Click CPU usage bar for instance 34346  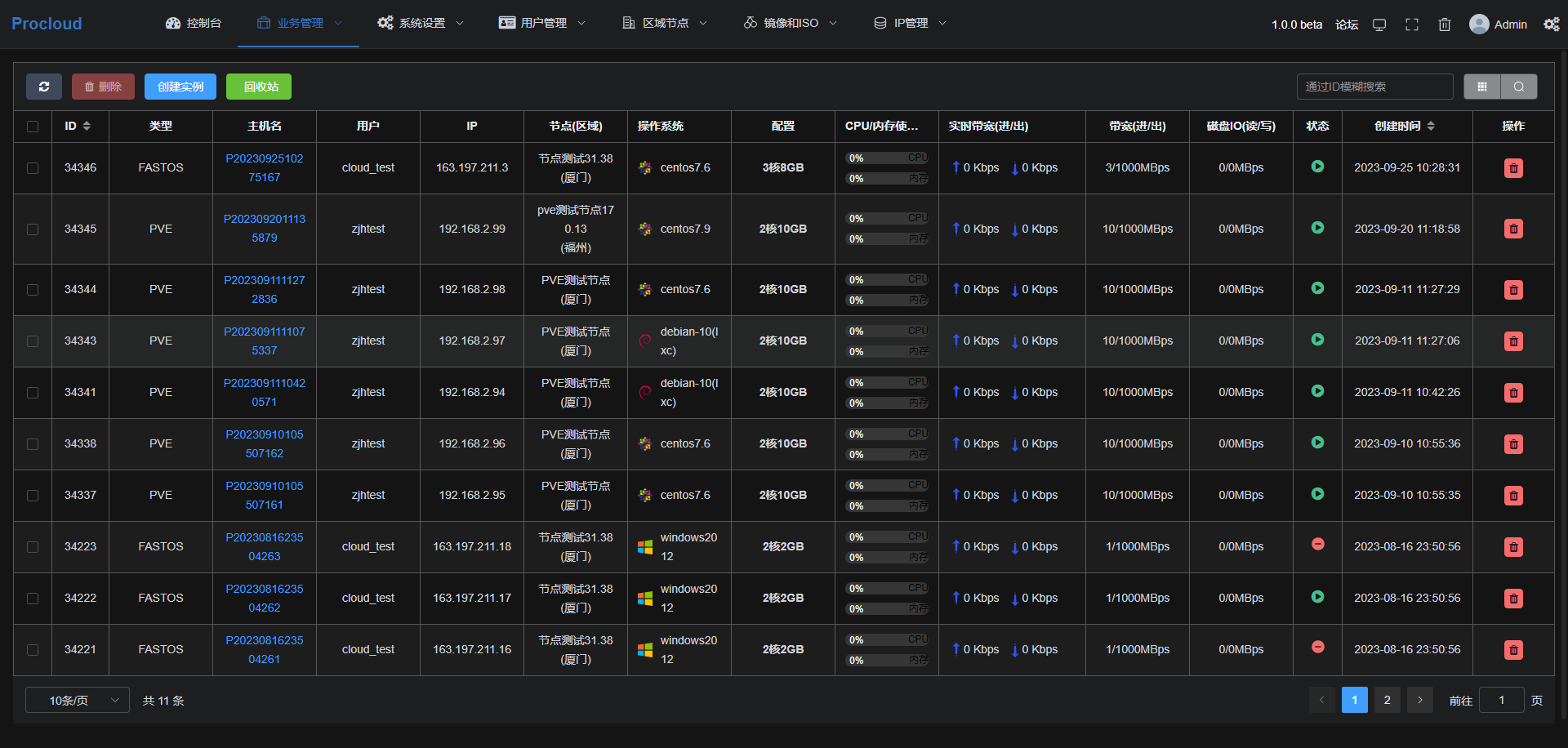point(887,158)
